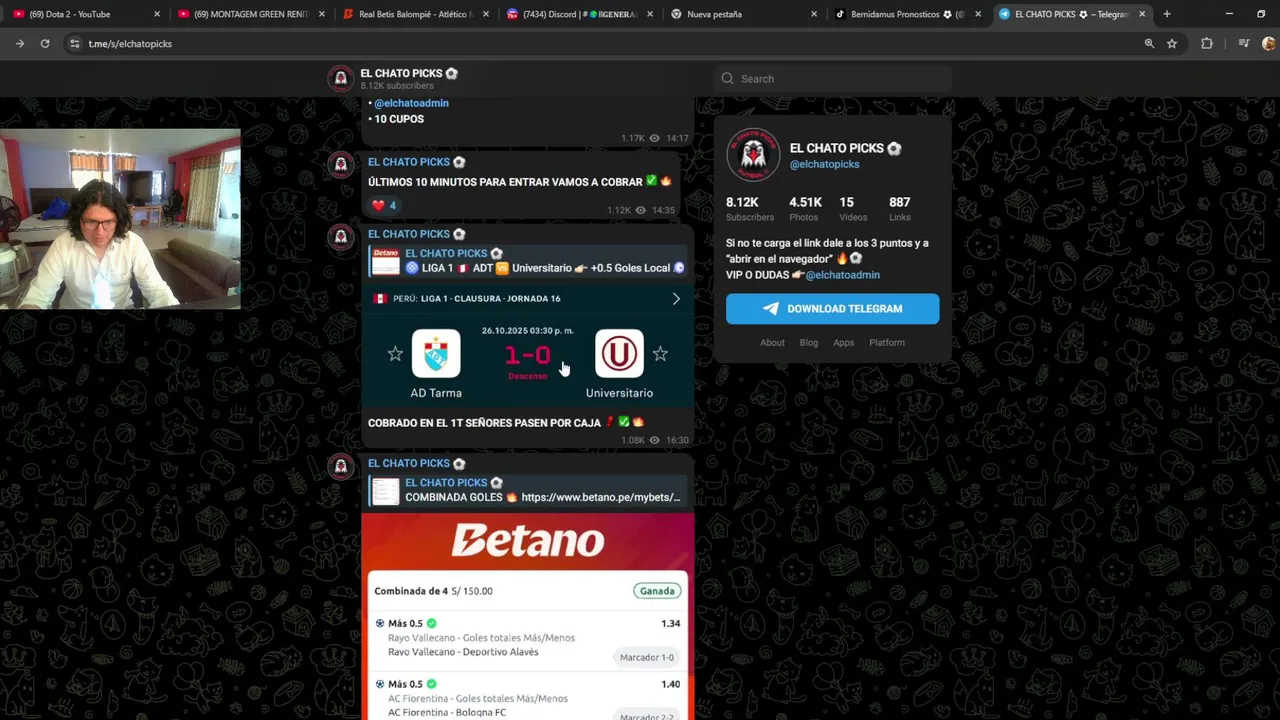Click the webcam overlay video
The image size is (1280, 720).
(120, 219)
